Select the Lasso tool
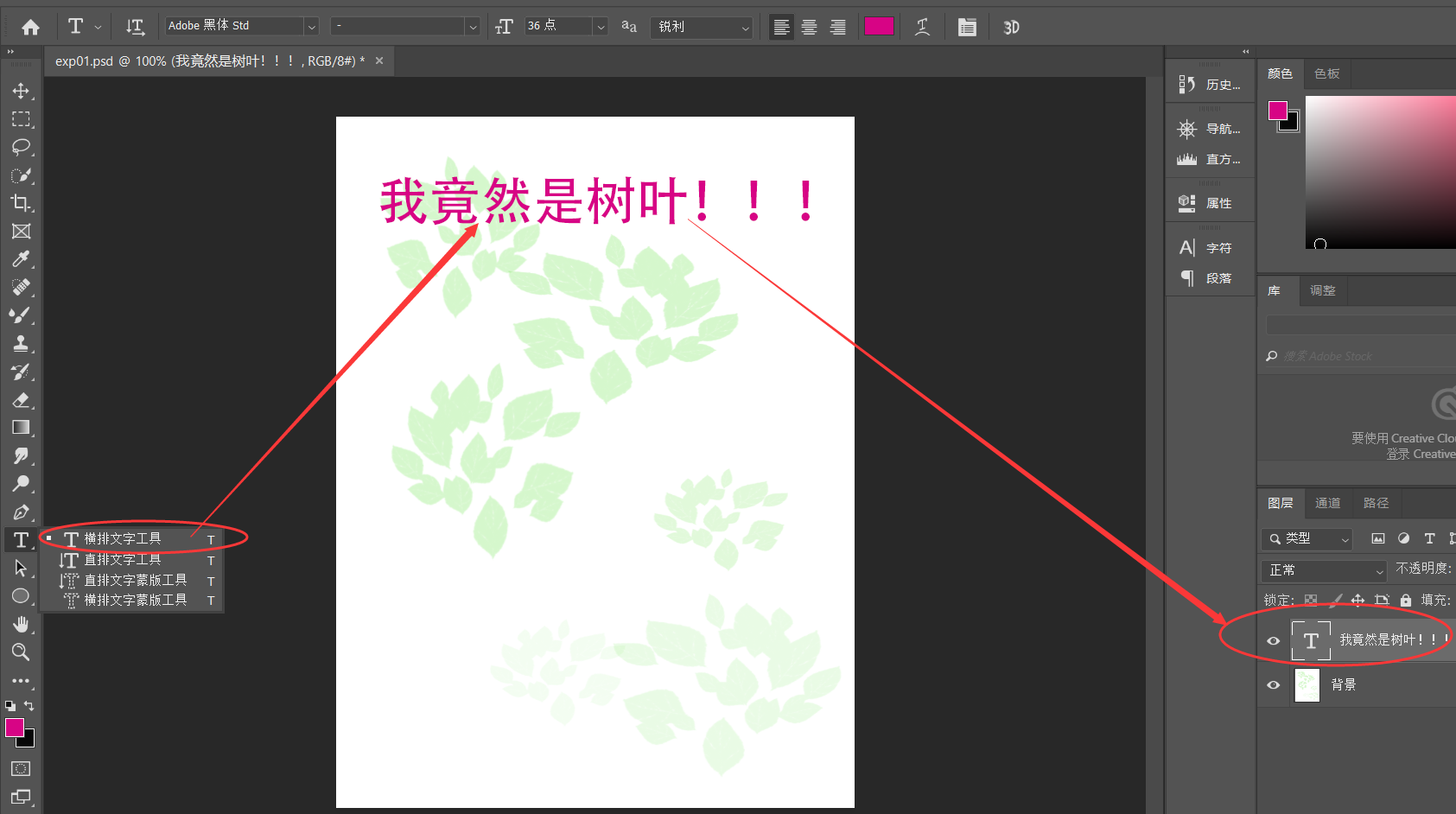This screenshot has width=1456, height=814. pyautogui.click(x=21, y=147)
